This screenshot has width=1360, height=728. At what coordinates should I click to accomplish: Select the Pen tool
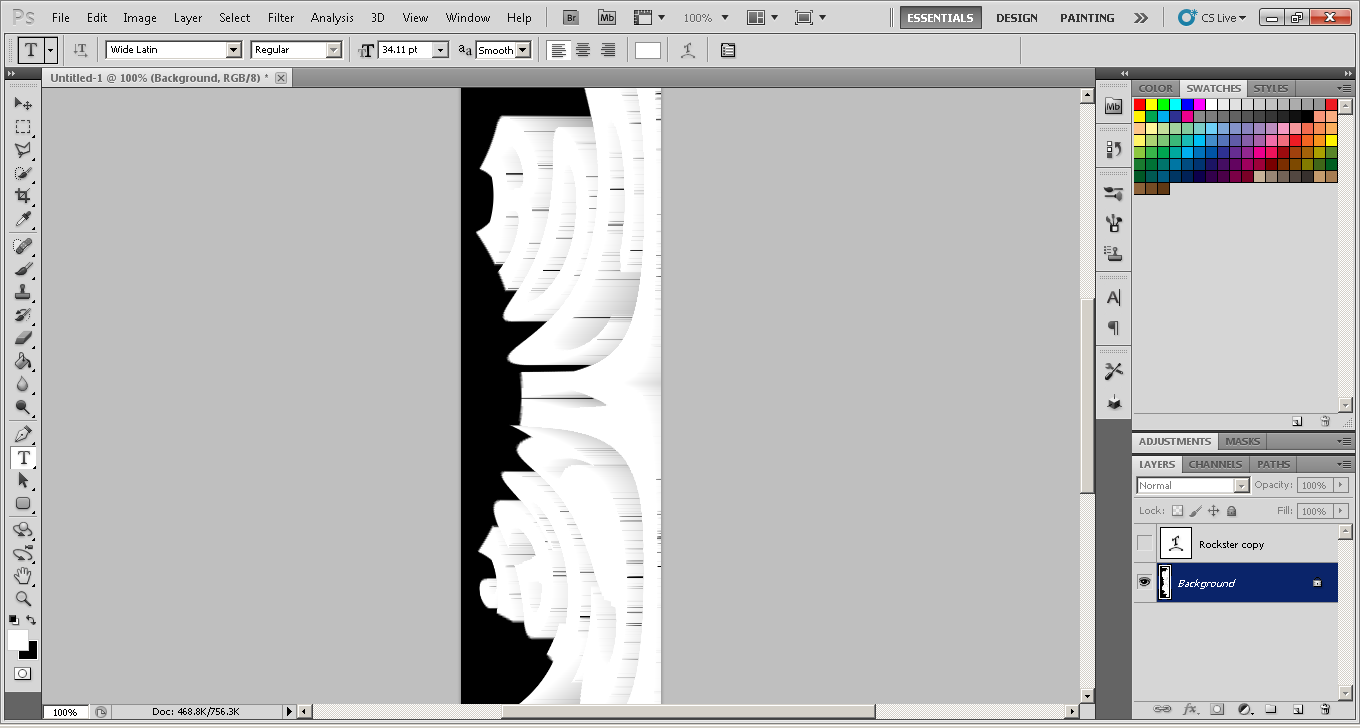coord(23,434)
